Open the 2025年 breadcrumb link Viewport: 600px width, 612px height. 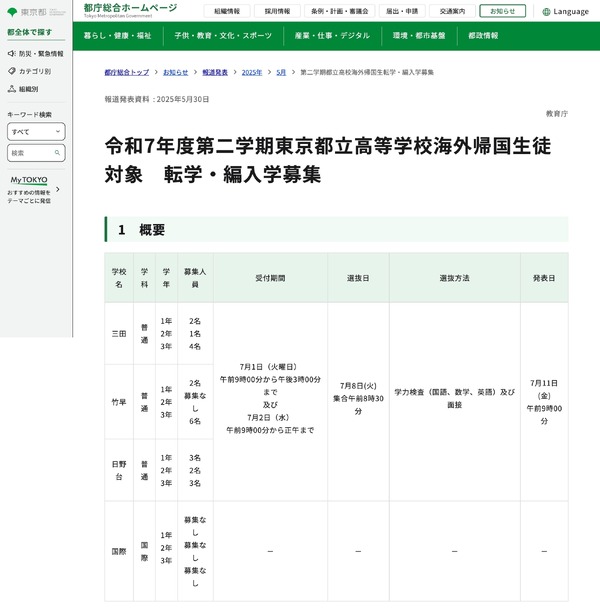(251, 73)
